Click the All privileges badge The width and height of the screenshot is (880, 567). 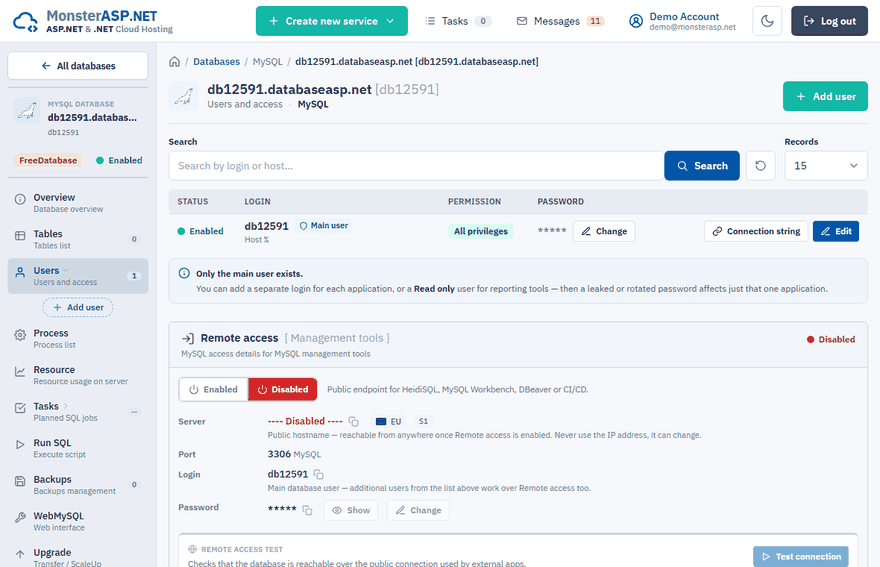(x=480, y=231)
